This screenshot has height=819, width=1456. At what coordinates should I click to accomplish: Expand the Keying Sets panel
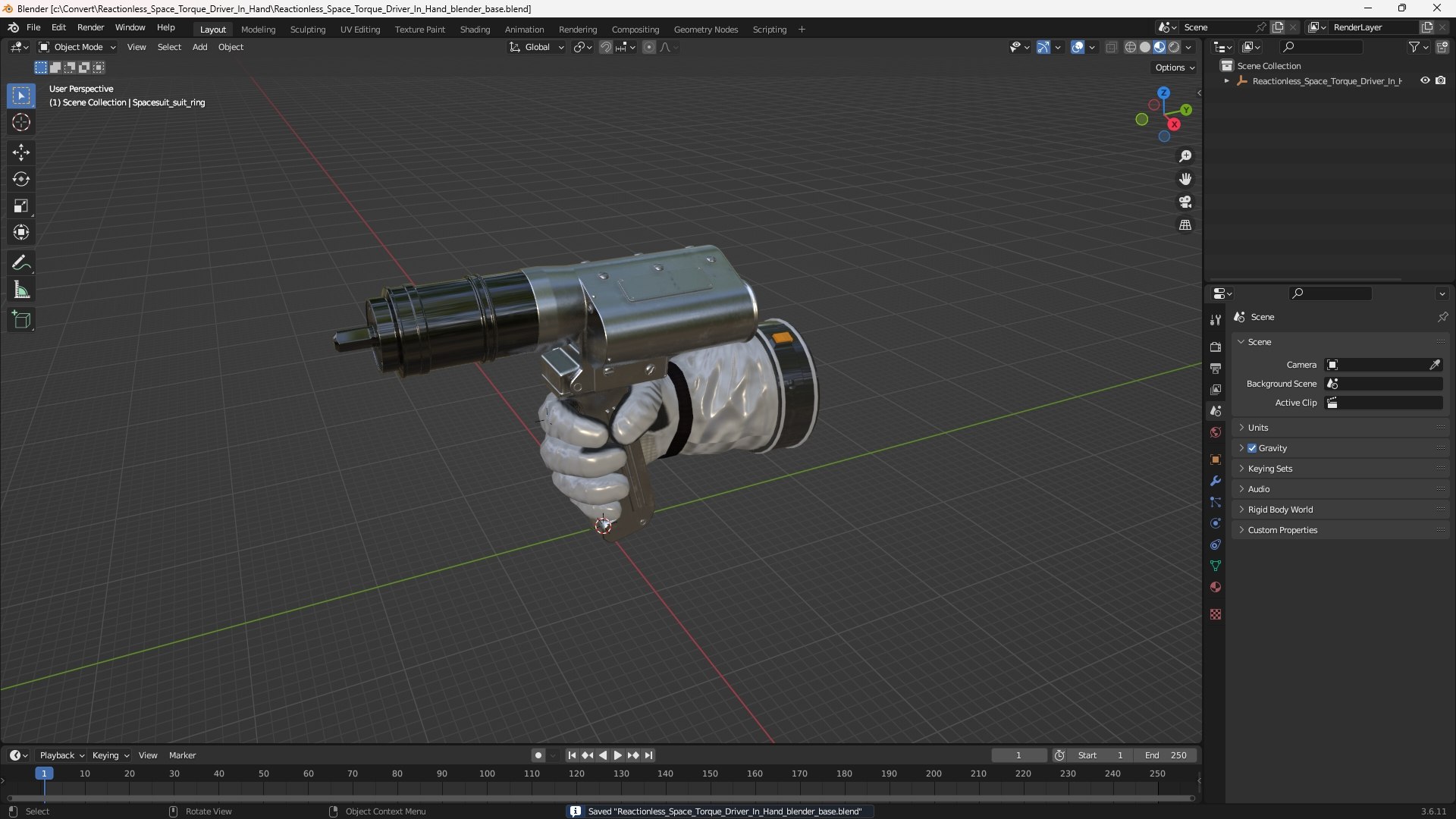pyautogui.click(x=1340, y=469)
